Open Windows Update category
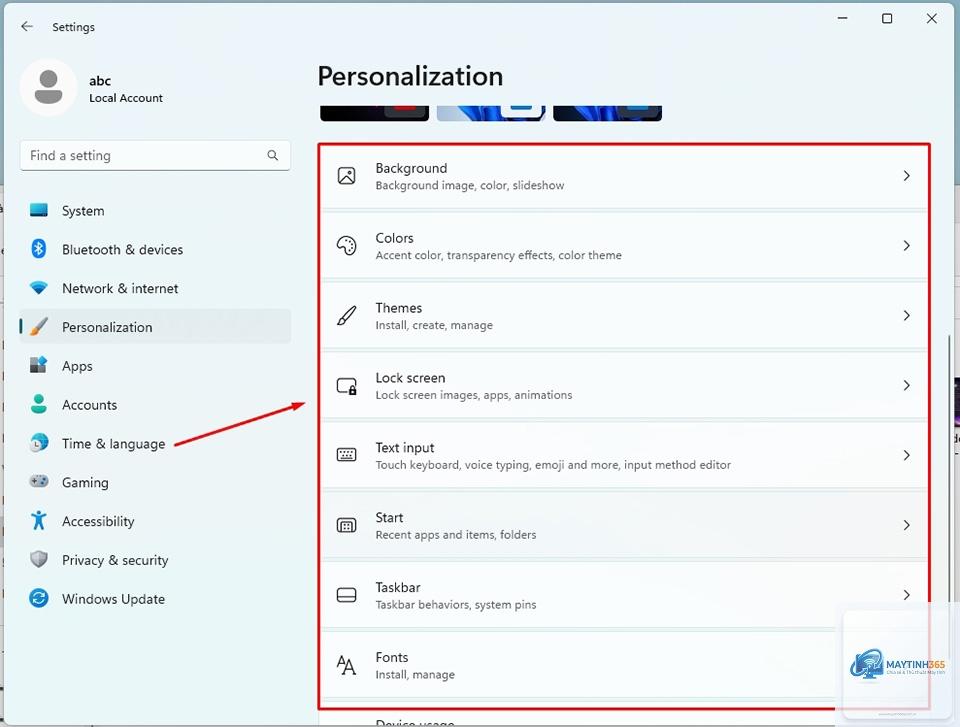Image resolution: width=960 pixels, height=727 pixels. [156, 598]
